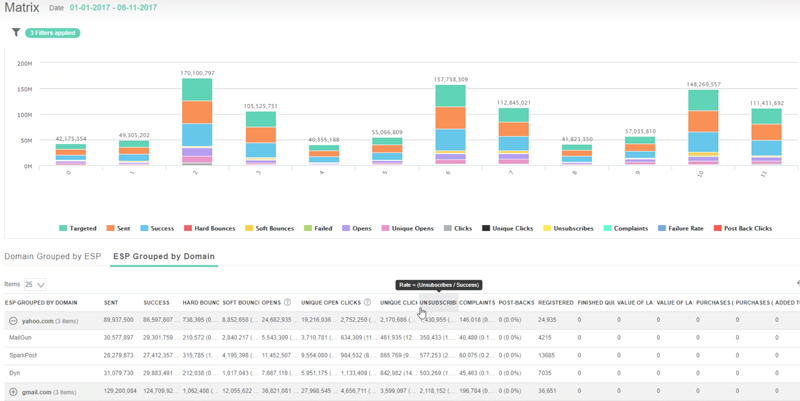Toggle the Targeted legend swatch
Viewport: 800px width, 401px height.
pyautogui.click(x=63, y=229)
